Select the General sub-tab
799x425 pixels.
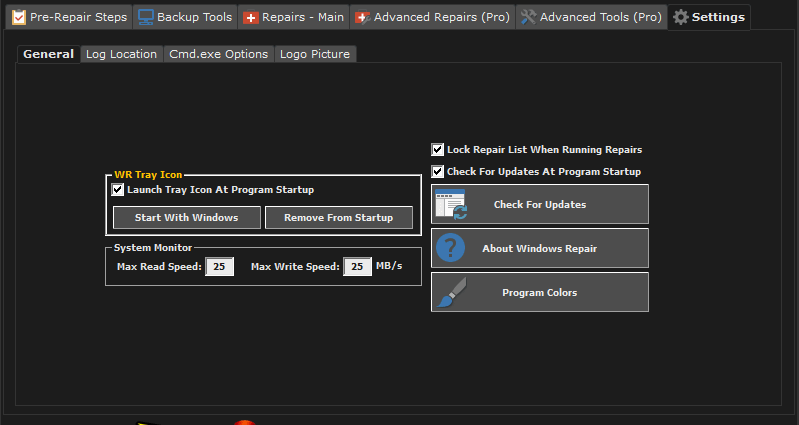[x=48, y=54]
